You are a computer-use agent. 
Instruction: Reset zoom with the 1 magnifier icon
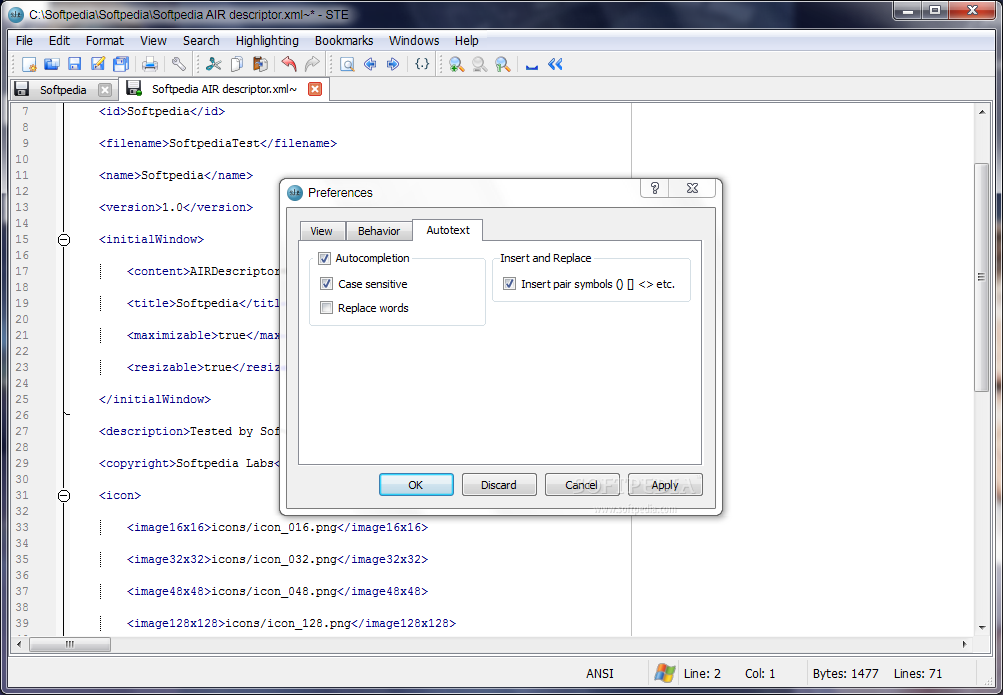pos(502,64)
